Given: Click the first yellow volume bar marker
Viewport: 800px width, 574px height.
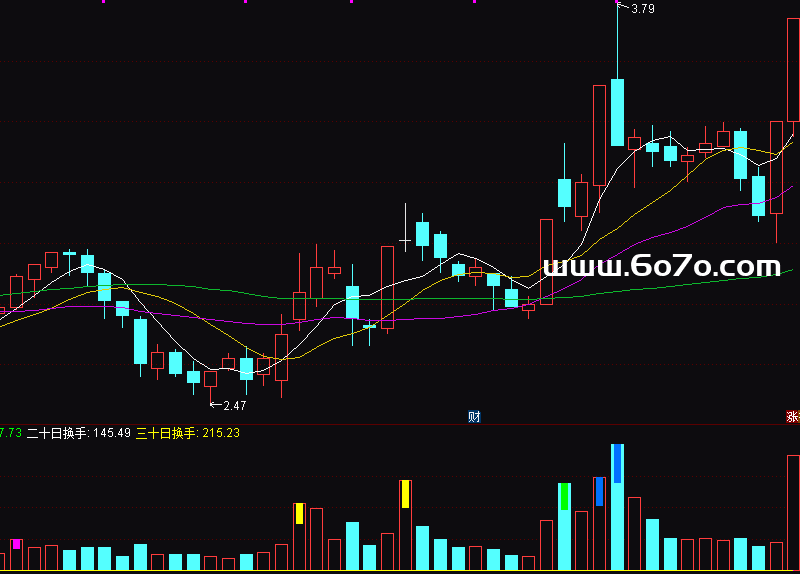Looking at the screenshot, I should pos(299,513).
